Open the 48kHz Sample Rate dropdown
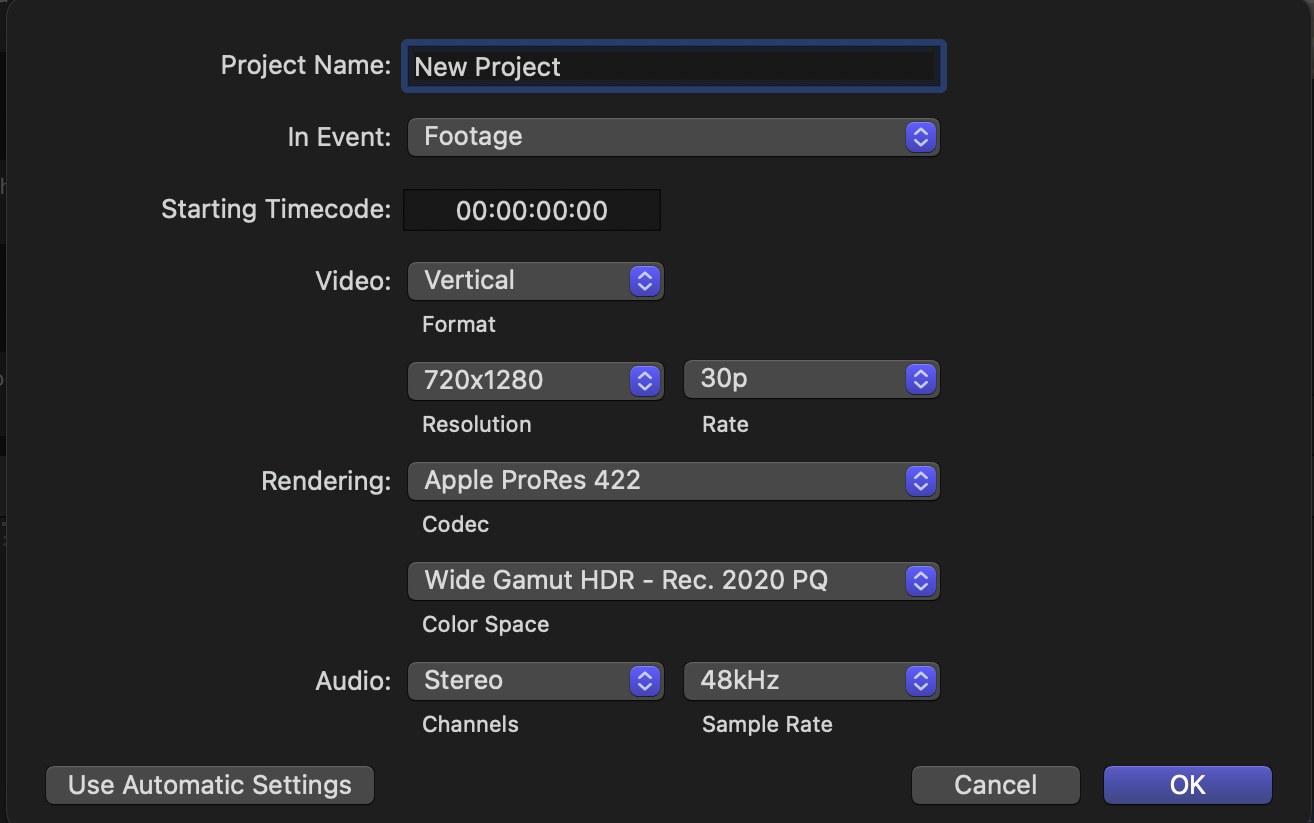Viewport: 1314px width, 823px height. [x=811, y=681]
